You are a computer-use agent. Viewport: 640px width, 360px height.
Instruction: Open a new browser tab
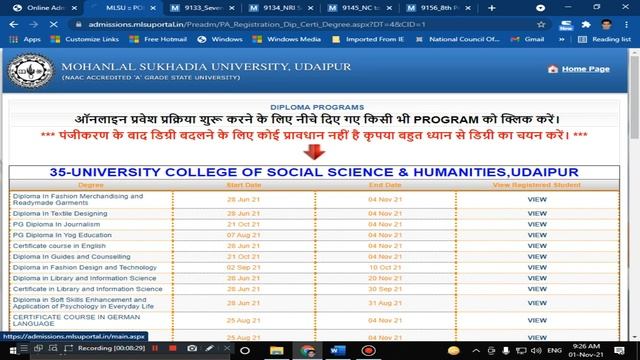(491, 8)
